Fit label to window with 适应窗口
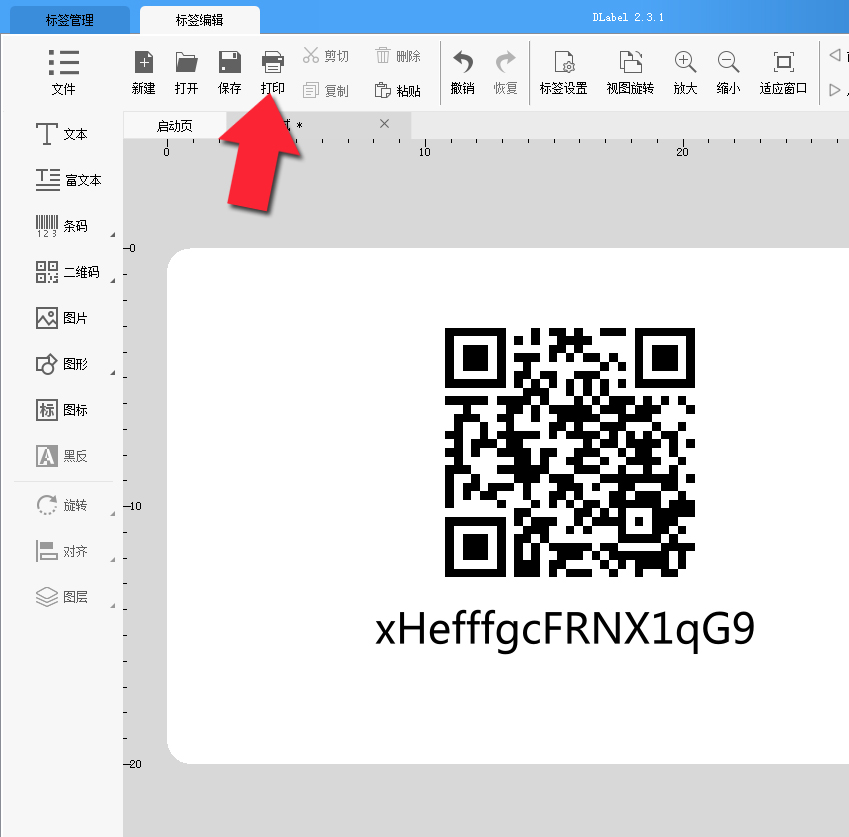This screenshot has height=837, width=849. point(783,73)
